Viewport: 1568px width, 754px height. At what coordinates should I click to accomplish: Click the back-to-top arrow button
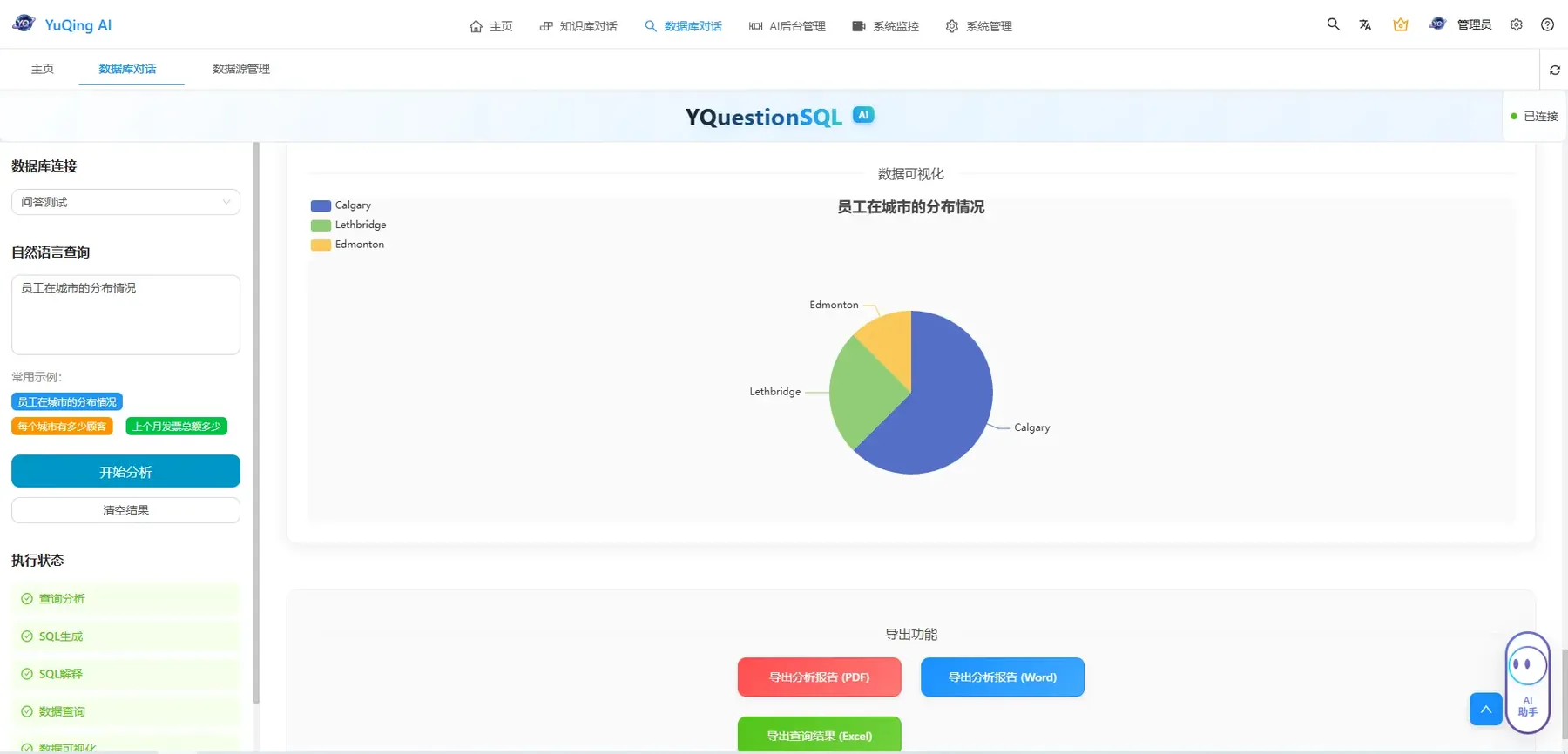click(x=1486, y=709)
